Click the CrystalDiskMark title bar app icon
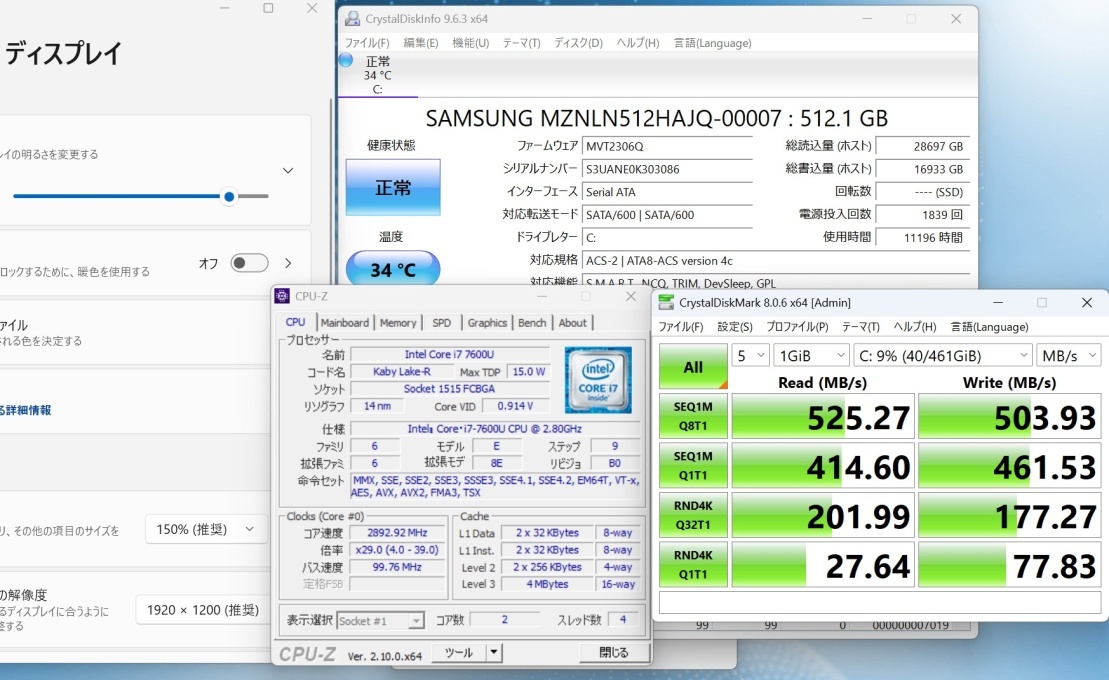The width and height of the screenshot is (1109, 680). (x=666, y=302)
